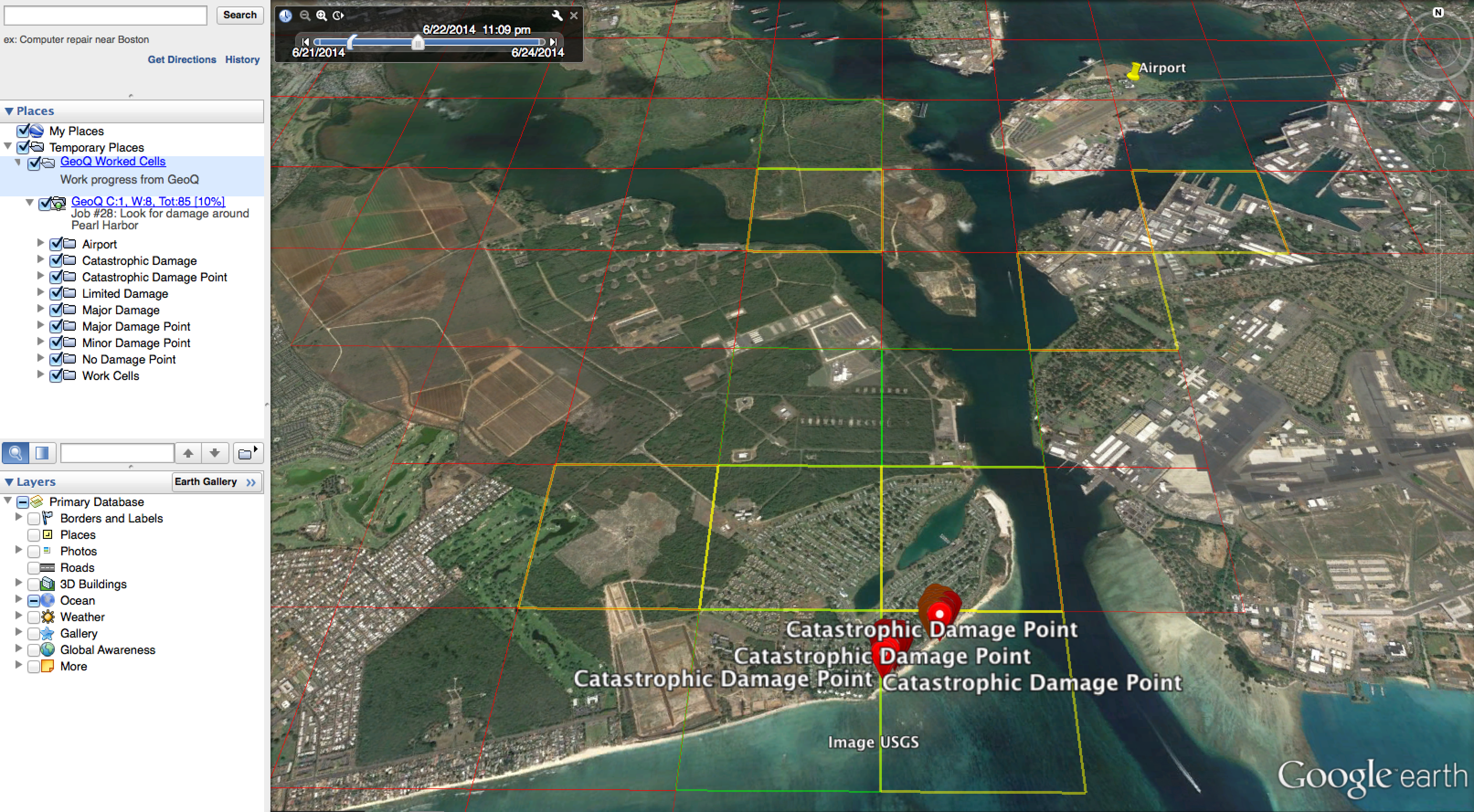Open GeoQ C:1, W:8, Tot:85 link
This screenshot has width=1474, height=812.
[x=148, y=201]
